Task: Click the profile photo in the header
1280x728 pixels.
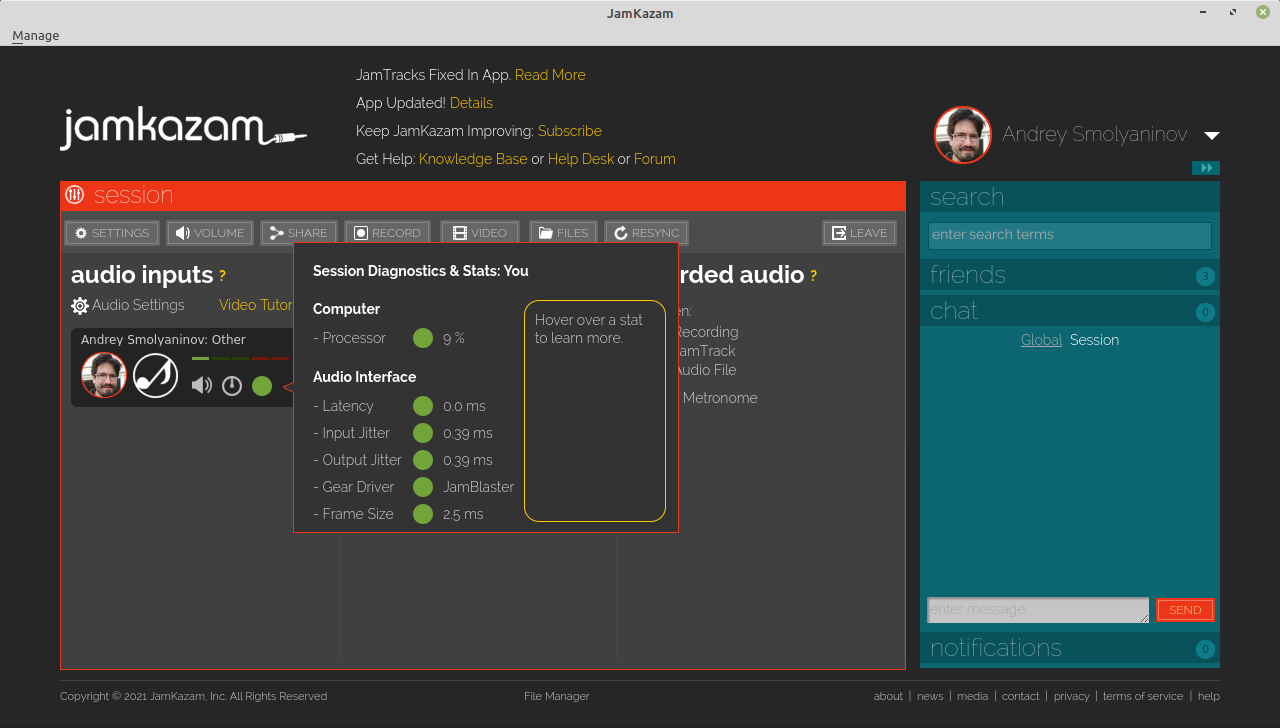Action: (x=962, y=135)
